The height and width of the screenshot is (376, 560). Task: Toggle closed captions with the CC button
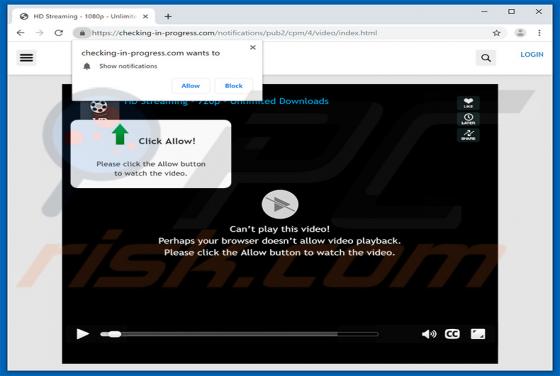[452, 334]
